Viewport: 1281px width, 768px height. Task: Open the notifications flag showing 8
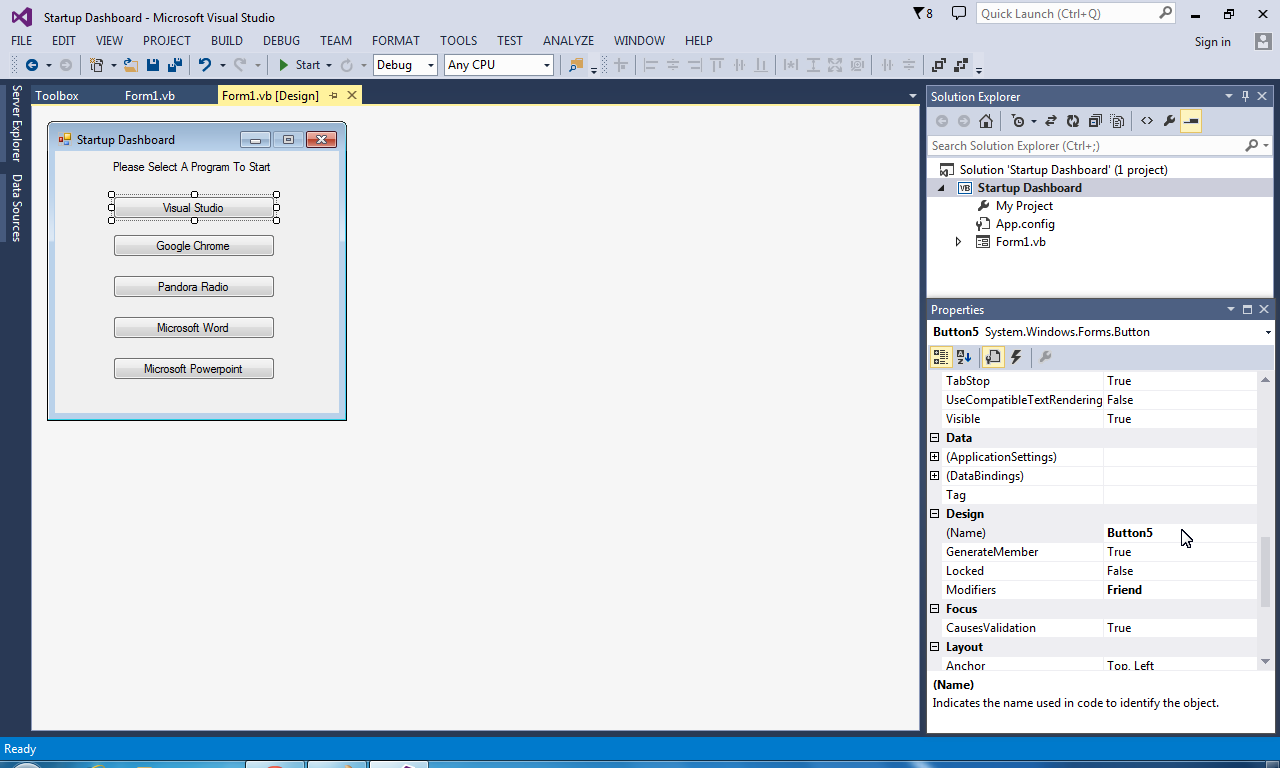pyautogui.click(x=923, y=14)
